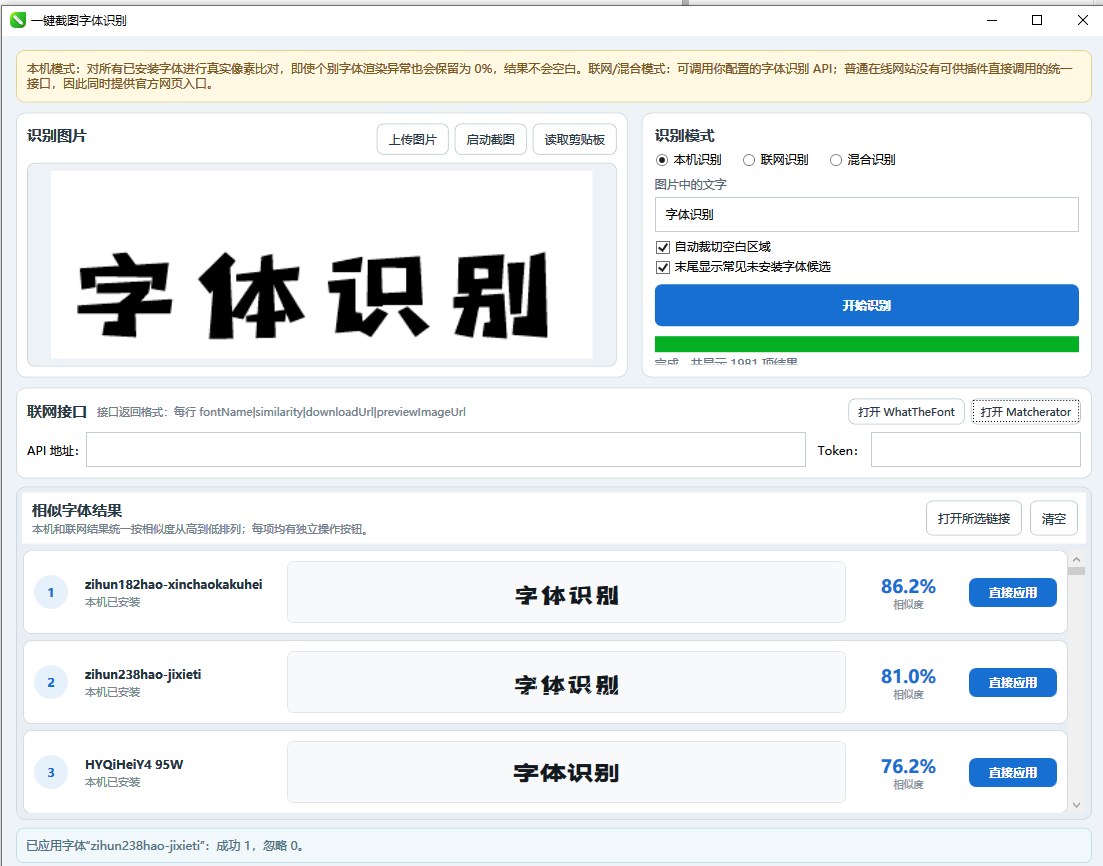Screen dimensions: 1103x866
Task: Click the 接口返回格式 hint text
Action: click(281, 412)
